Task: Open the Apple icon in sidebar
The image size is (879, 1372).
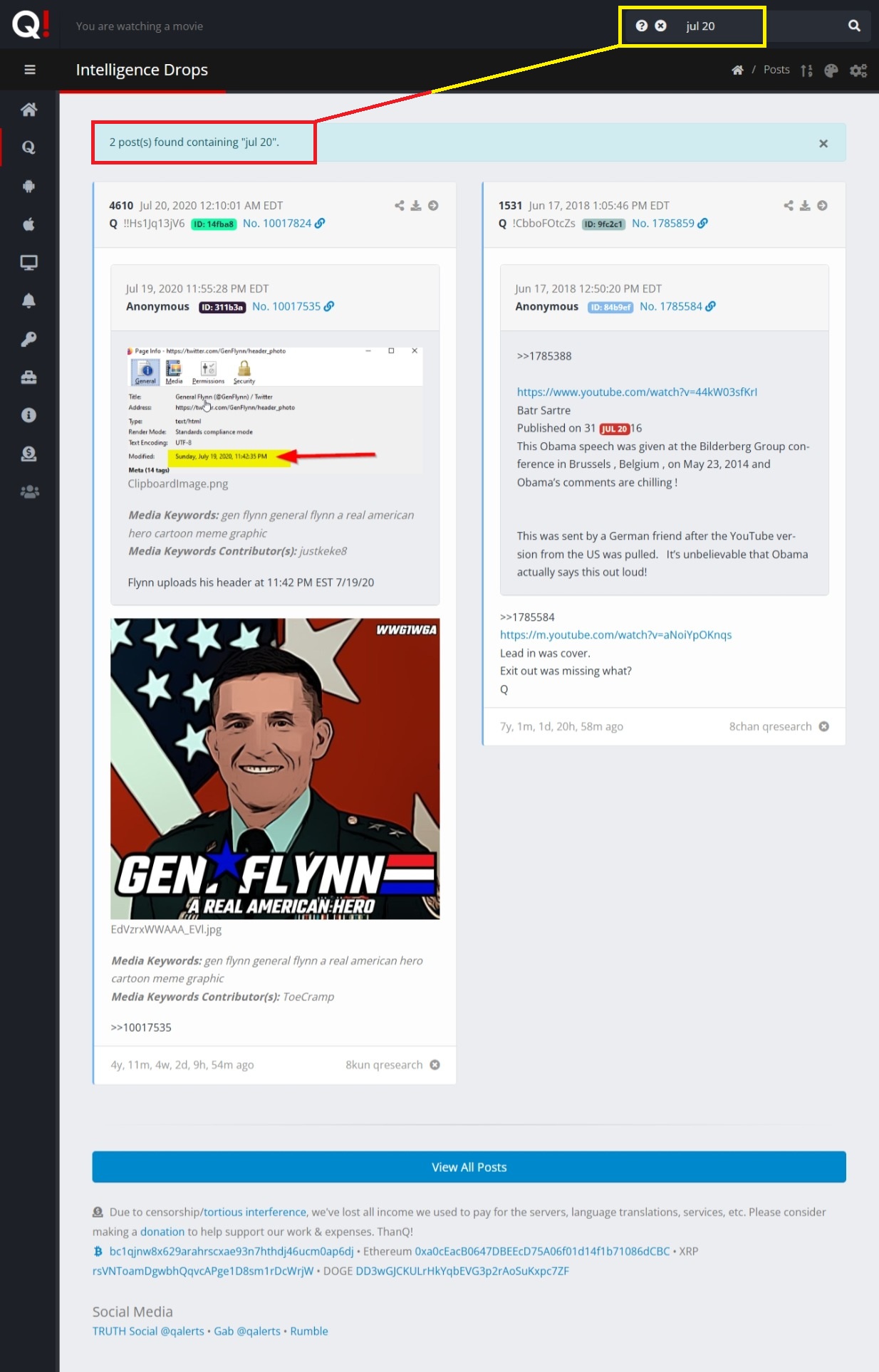Action: 28,224
